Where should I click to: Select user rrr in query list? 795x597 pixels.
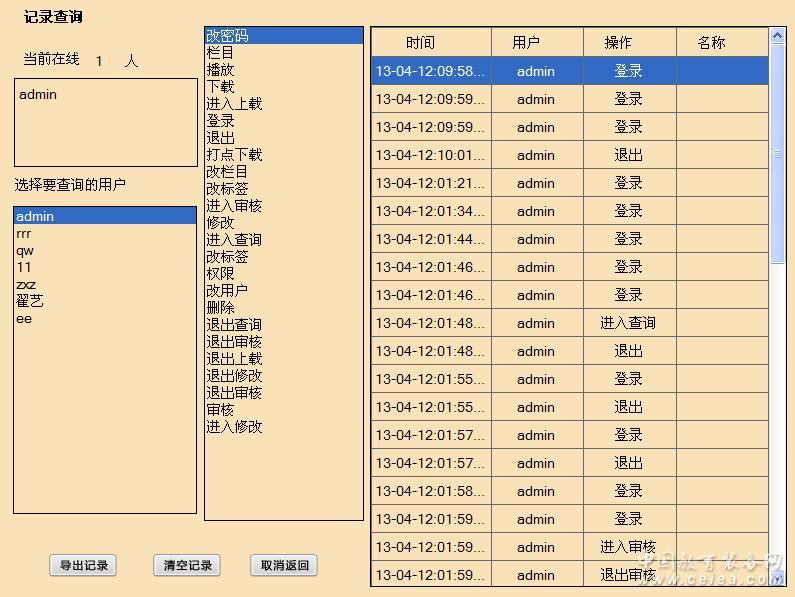[x=24, y=233]
